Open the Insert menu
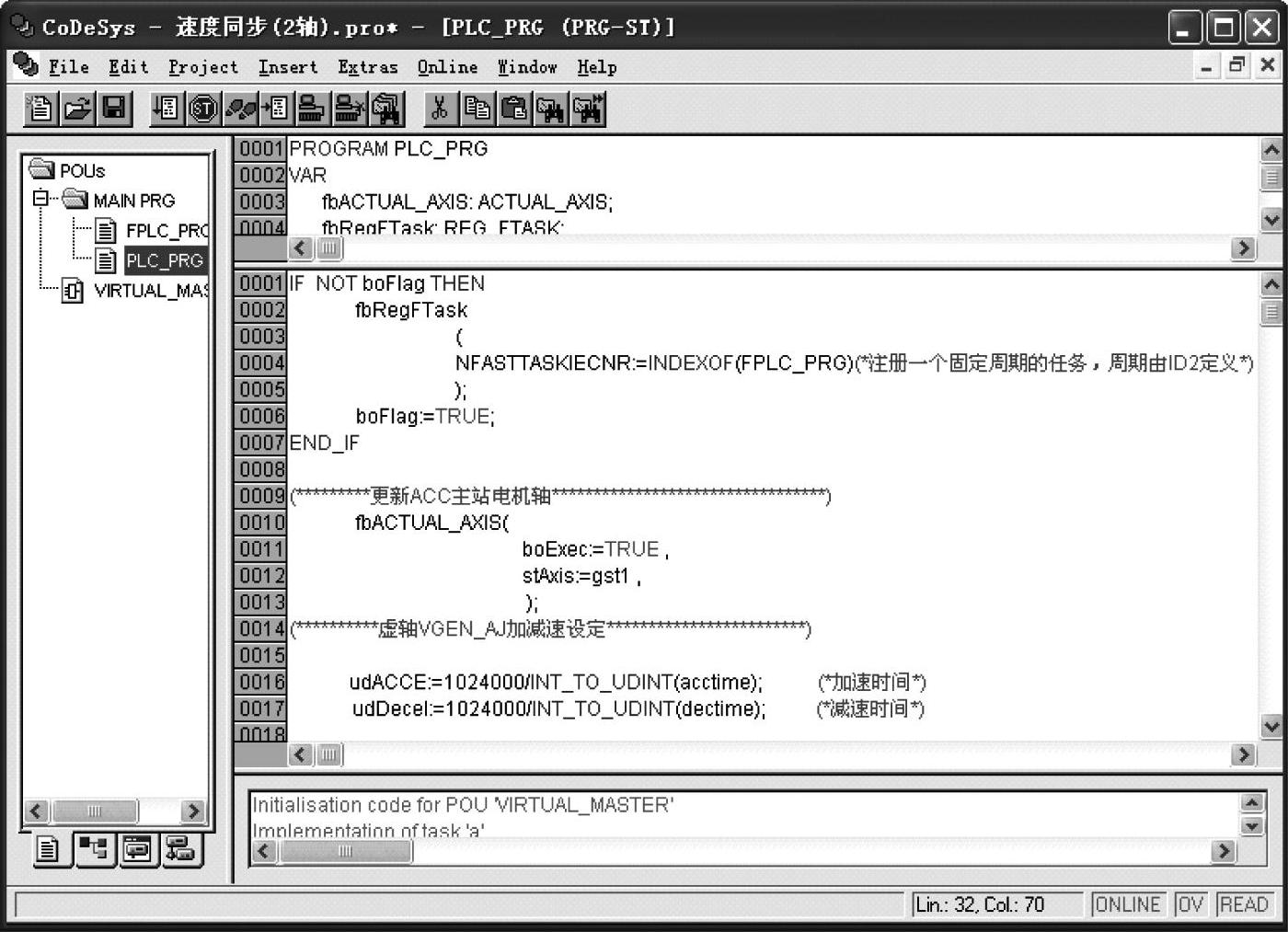Image resolution: width=1288 pixels, height=932 pixels. pyautogui.click(x=287, y=67)
